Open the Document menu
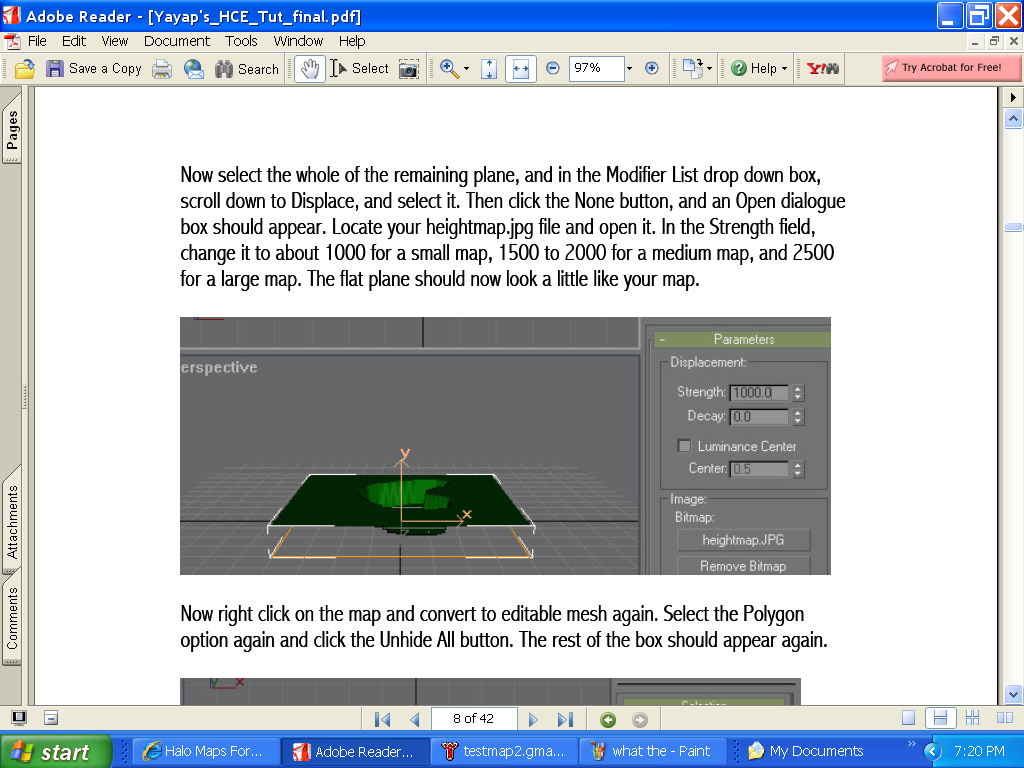1024x768 pixels. click(176, 41)
